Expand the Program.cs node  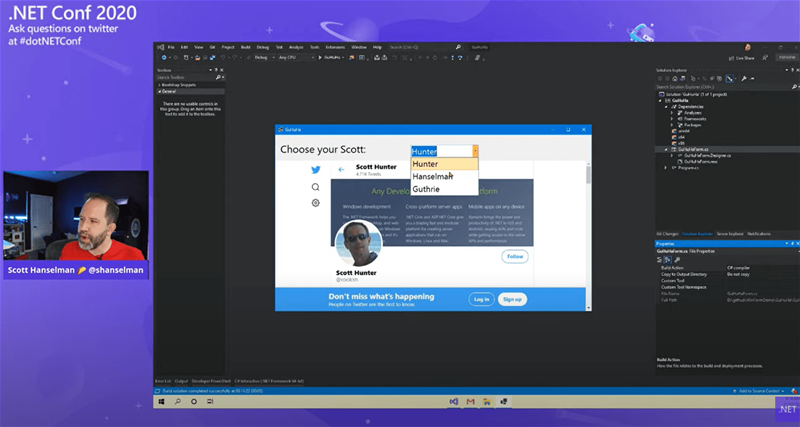[665, 168]
